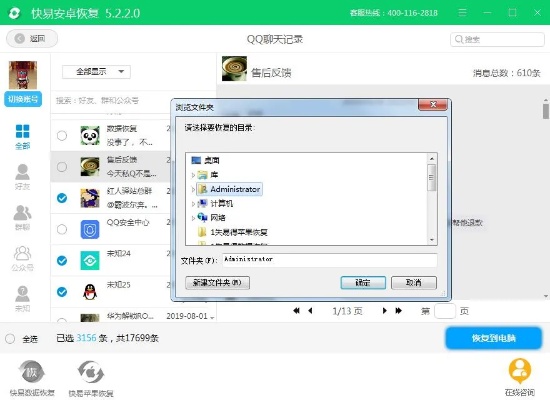Expand the Administrator folder node
The width and height of the screenshot is (550, 400).
coord(193,189)
